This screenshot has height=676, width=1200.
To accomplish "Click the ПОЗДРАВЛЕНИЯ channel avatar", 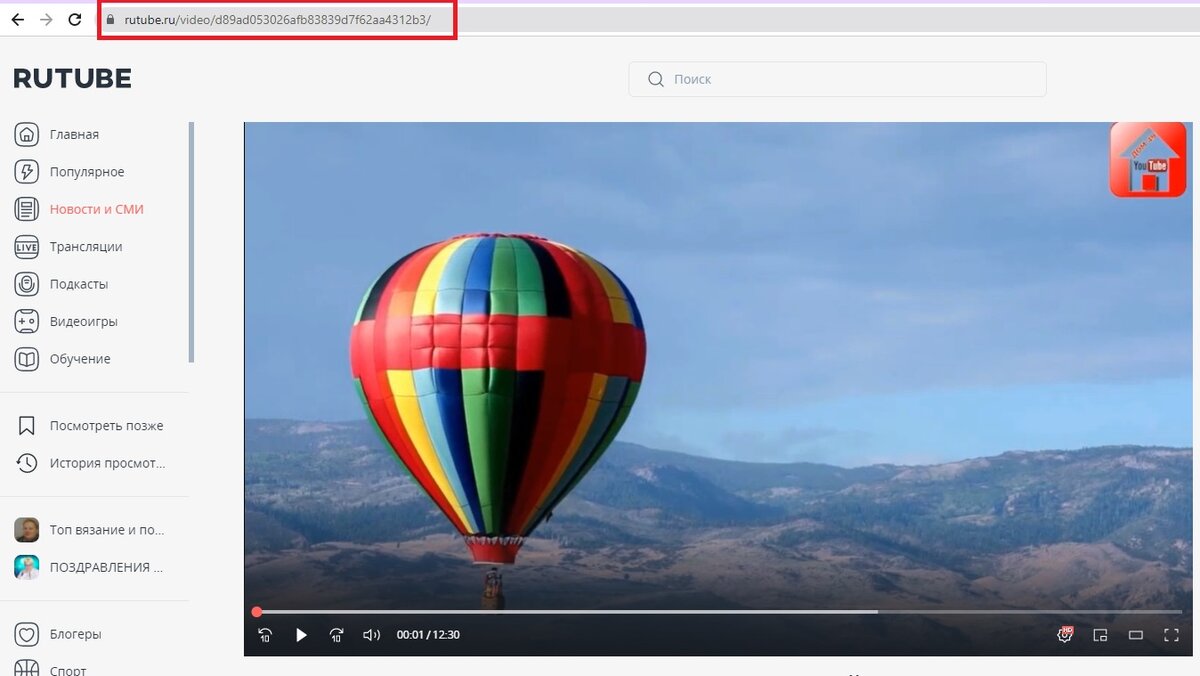I will click(27, 567).
